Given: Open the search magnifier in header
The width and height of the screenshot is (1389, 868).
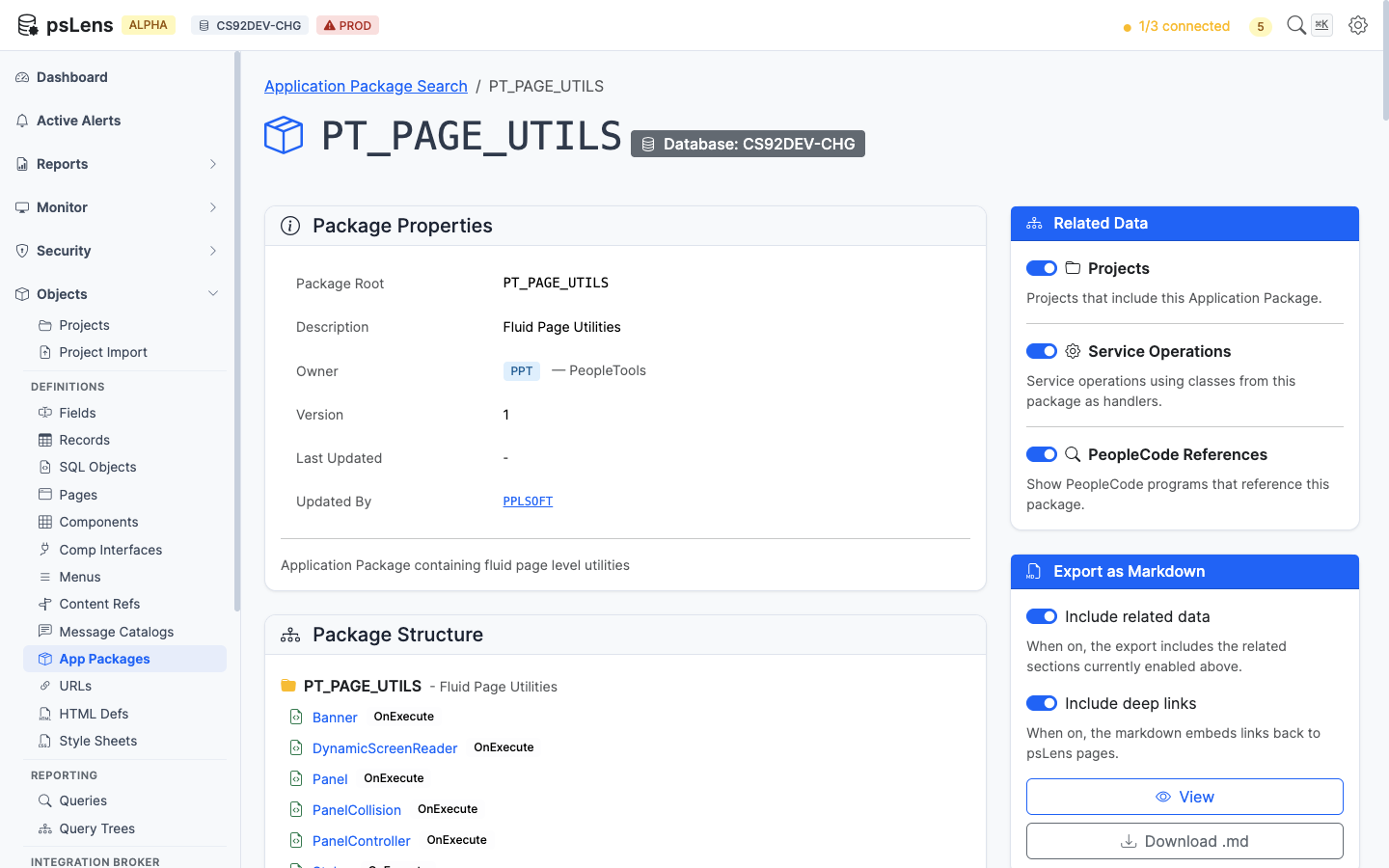Looking at the screenshot, I should click(1296, 25).
